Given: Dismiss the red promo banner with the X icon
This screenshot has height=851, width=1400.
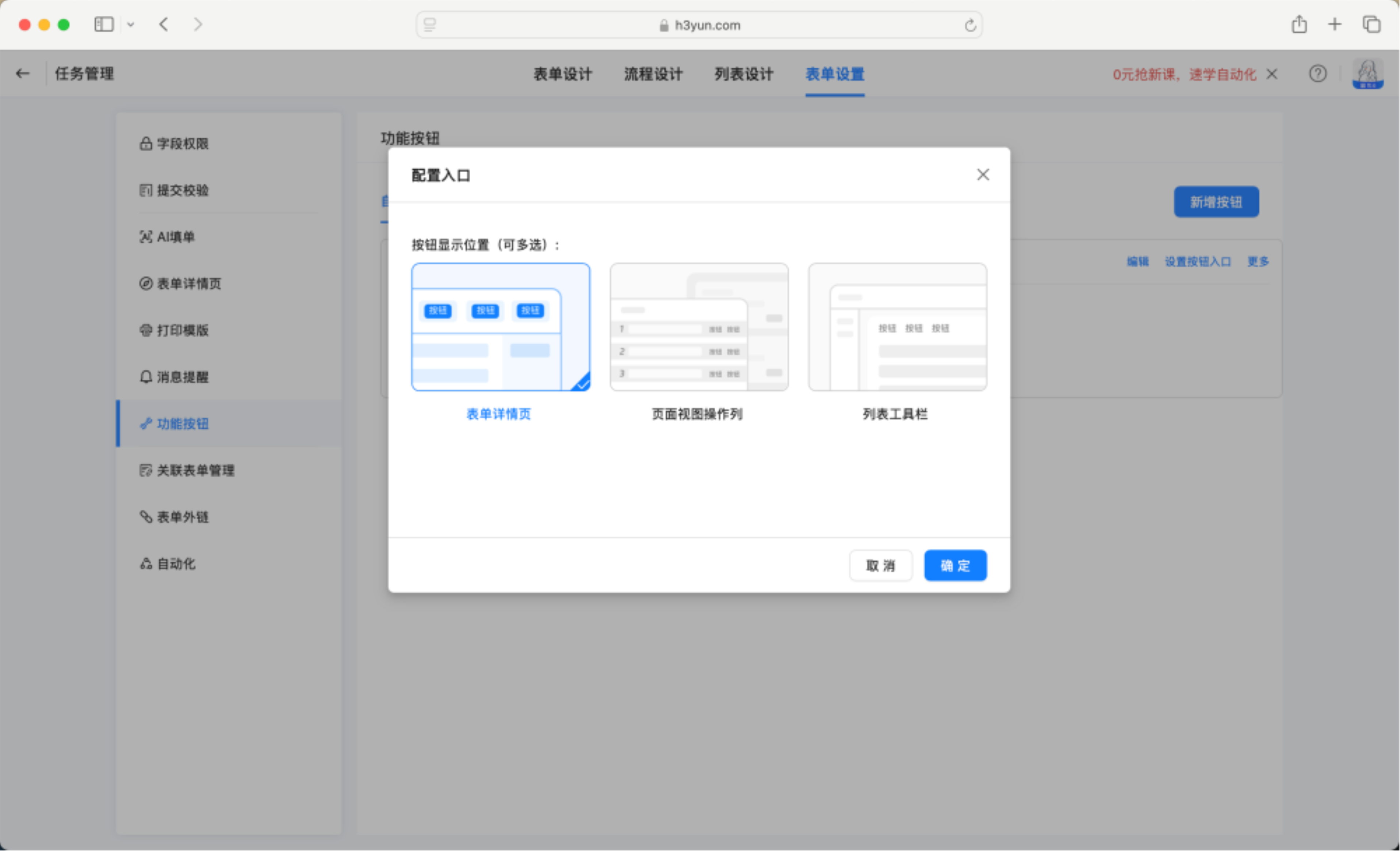Looking at the screenshot, I should tap(1272, 74).
